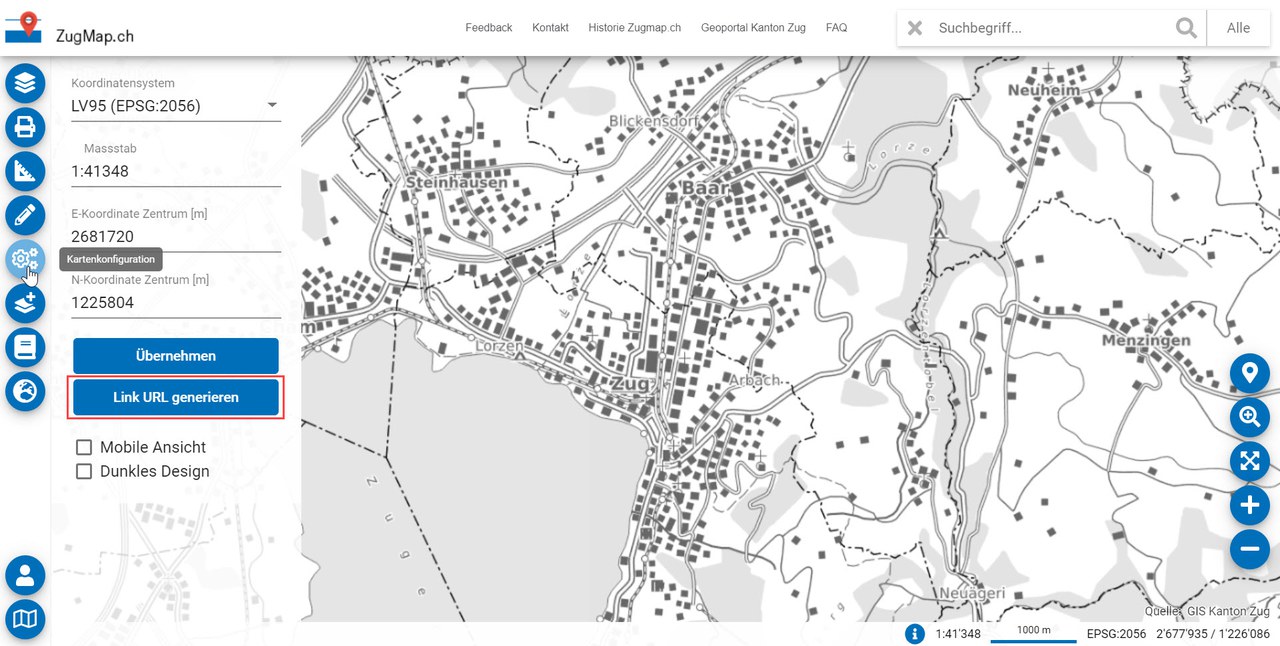
Task: Click the print map icon
Action: point(25,127)
